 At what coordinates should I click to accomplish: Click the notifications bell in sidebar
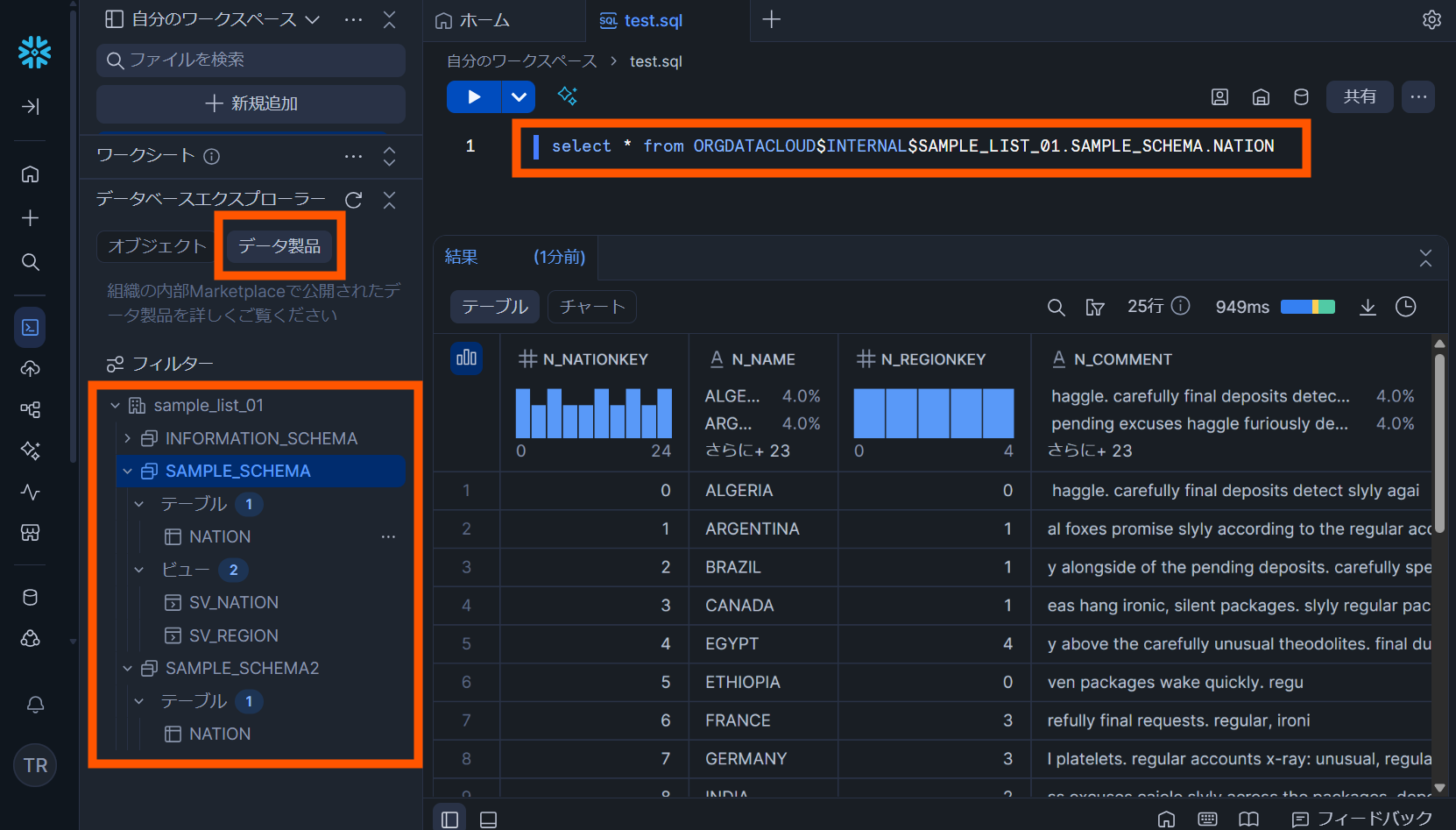coord(35,705)
